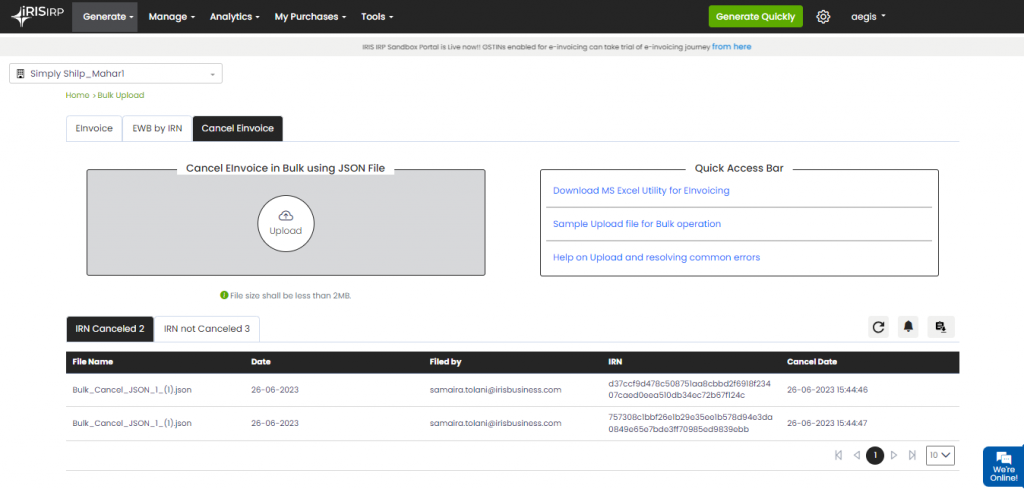
Task: Click the download report icon
Action: pos(940,327)
